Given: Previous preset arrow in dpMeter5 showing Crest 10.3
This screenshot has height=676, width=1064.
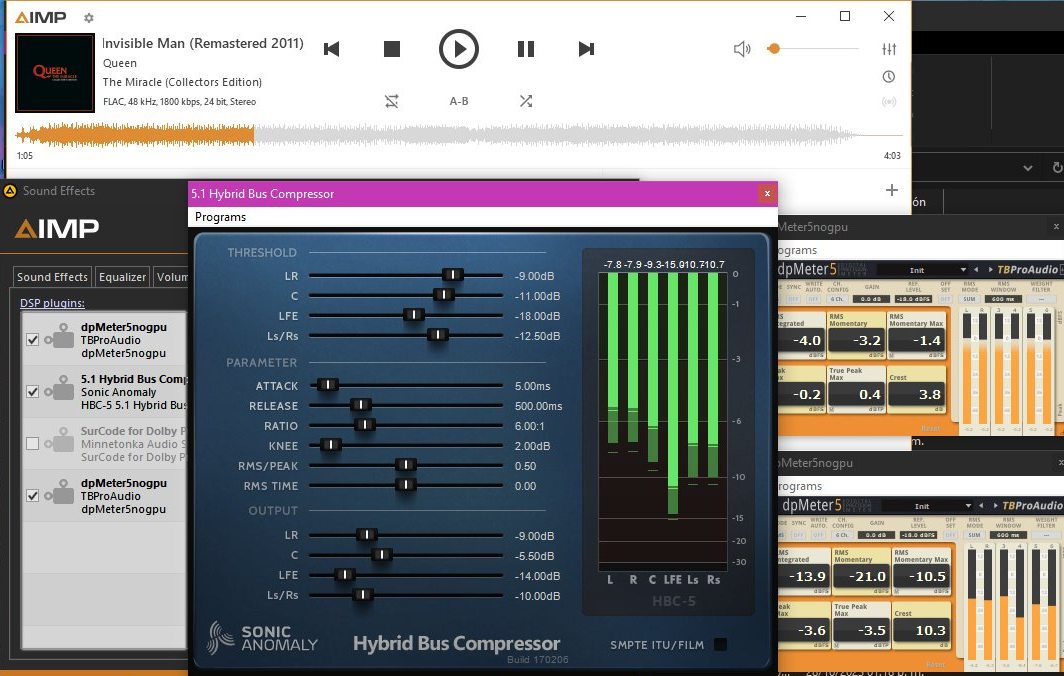Looking at the screenshot, I should [981, 506].
